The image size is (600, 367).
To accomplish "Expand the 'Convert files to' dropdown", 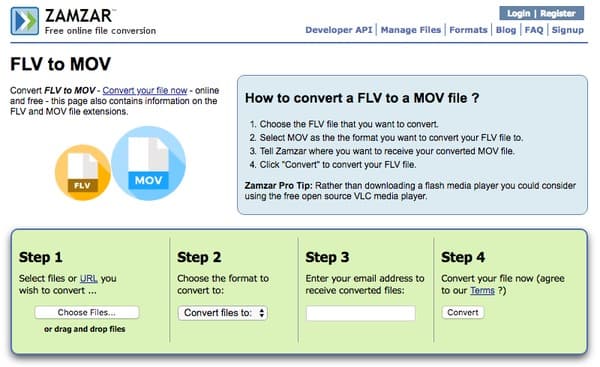I will point(223,313).
